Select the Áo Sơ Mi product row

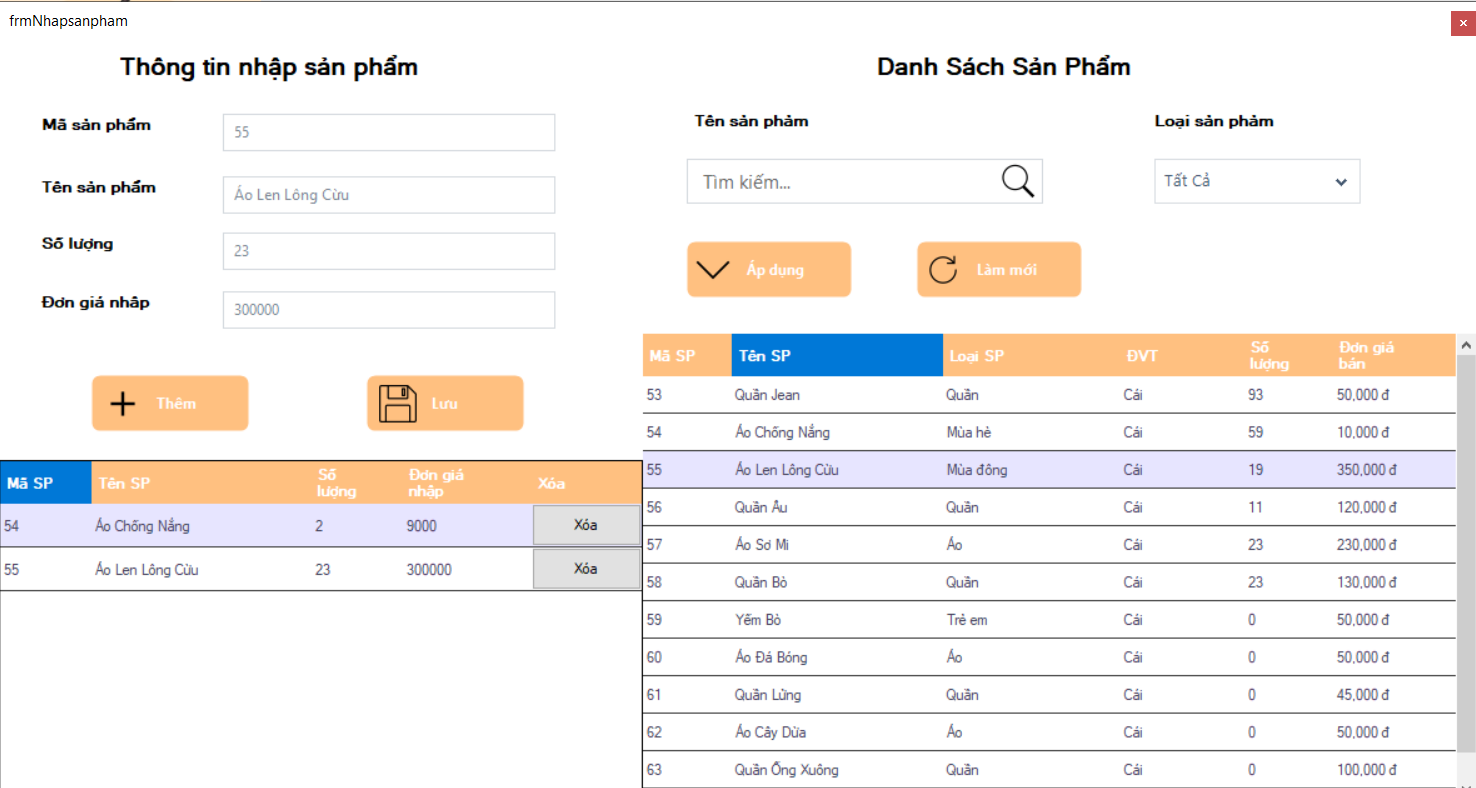(1049, 545)
